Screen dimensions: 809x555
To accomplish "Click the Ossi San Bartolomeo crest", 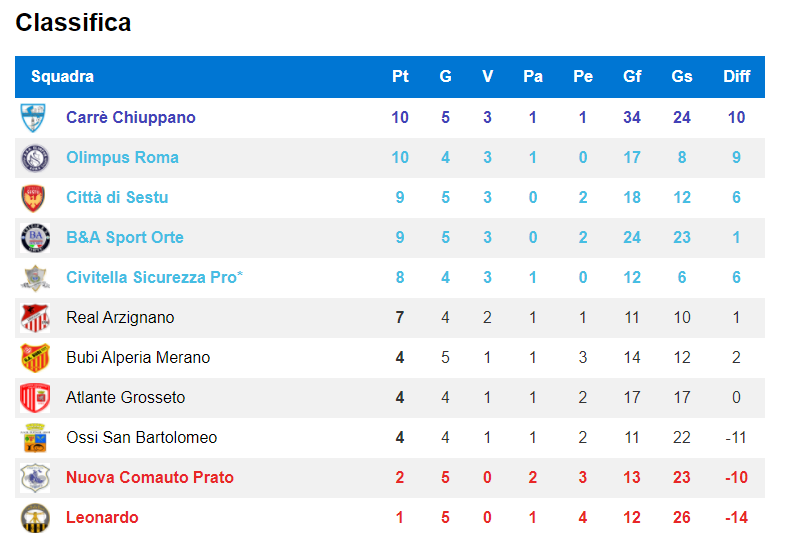I will point(35,438).
